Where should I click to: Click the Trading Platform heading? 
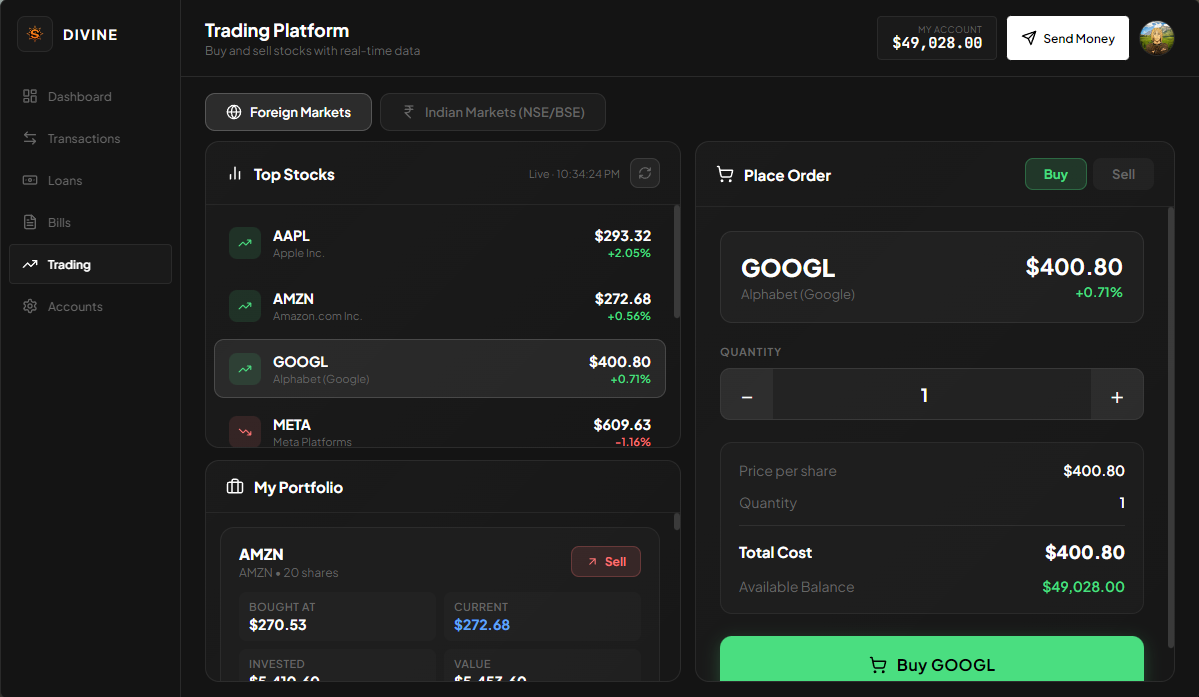click(x=277, y=31)
